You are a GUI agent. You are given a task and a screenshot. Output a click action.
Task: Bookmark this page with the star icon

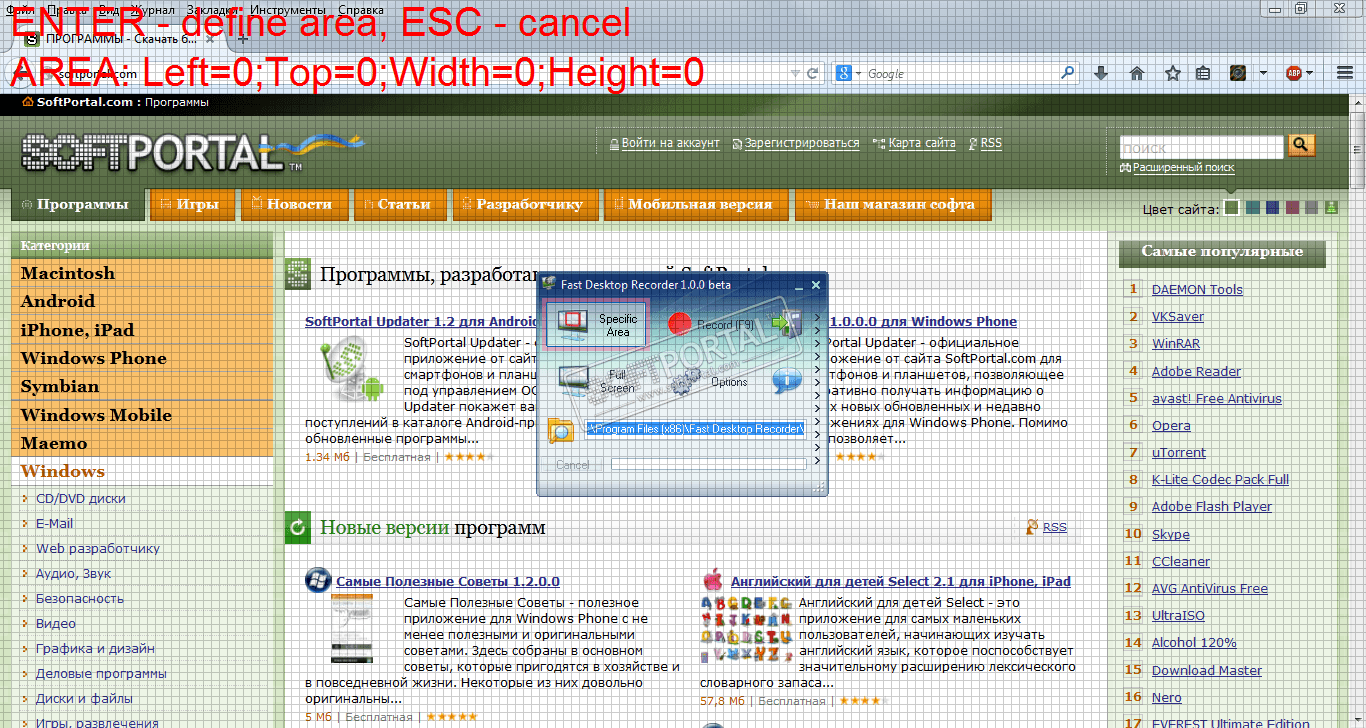[x=1173, y=73]
